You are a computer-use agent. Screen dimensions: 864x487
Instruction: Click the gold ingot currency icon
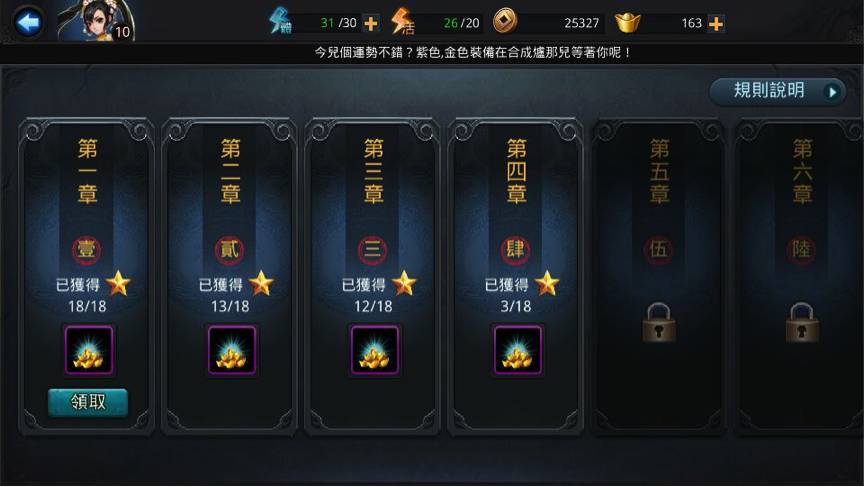point(627,22)
